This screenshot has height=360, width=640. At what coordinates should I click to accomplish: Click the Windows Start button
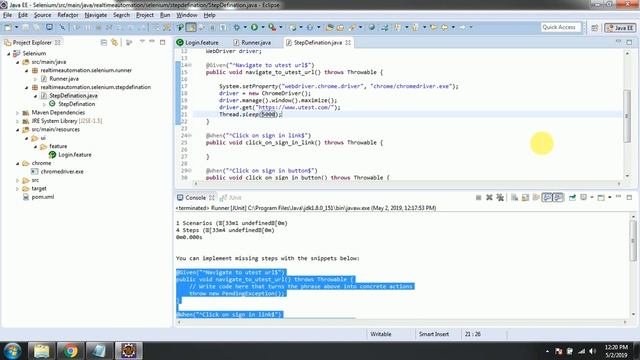coord(12,351)
